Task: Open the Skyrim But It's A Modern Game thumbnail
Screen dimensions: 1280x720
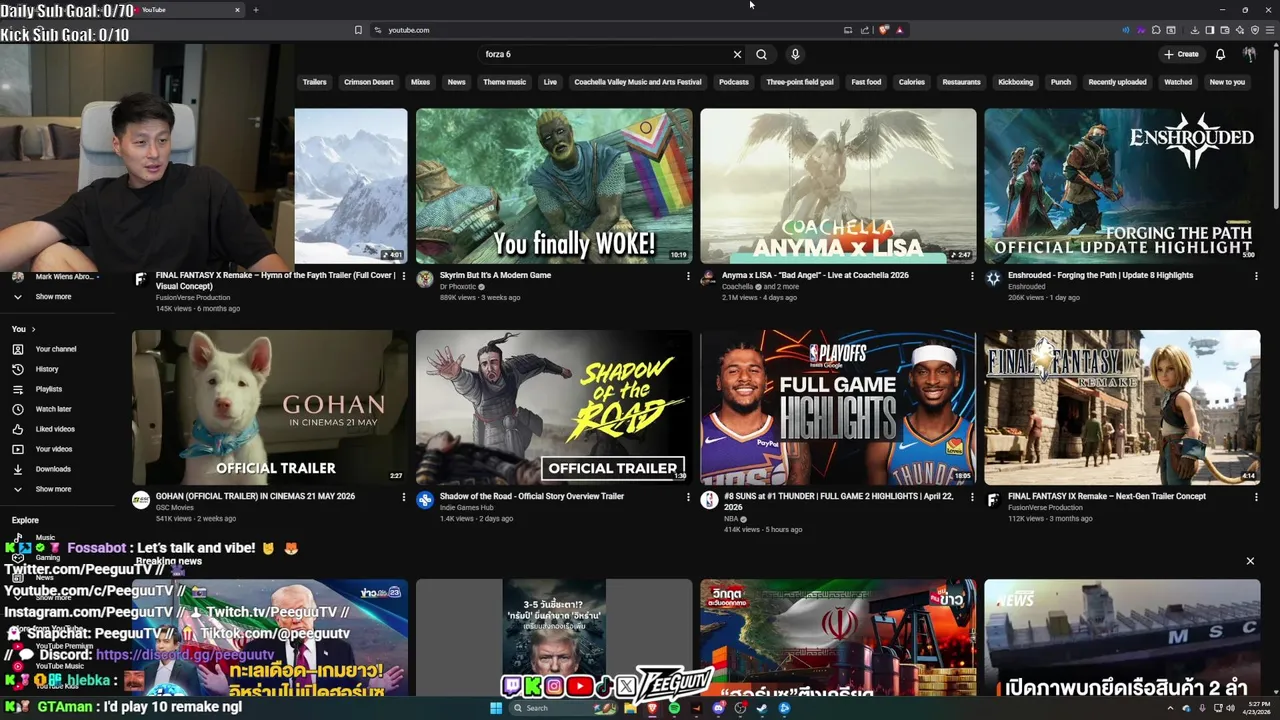Action: tap(554, 186)
